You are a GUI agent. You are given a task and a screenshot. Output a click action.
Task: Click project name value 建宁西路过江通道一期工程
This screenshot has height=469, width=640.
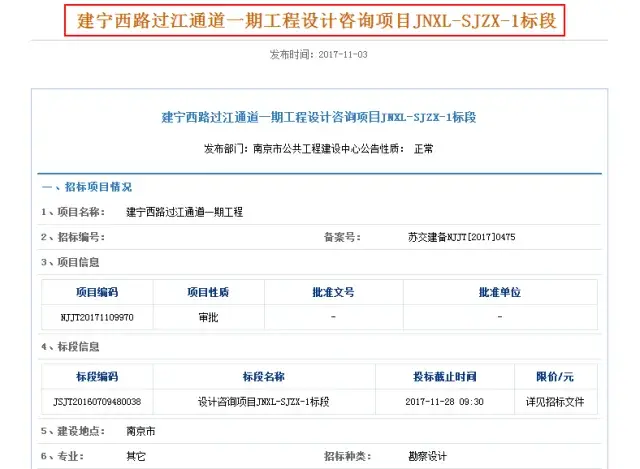coord(184,212)
